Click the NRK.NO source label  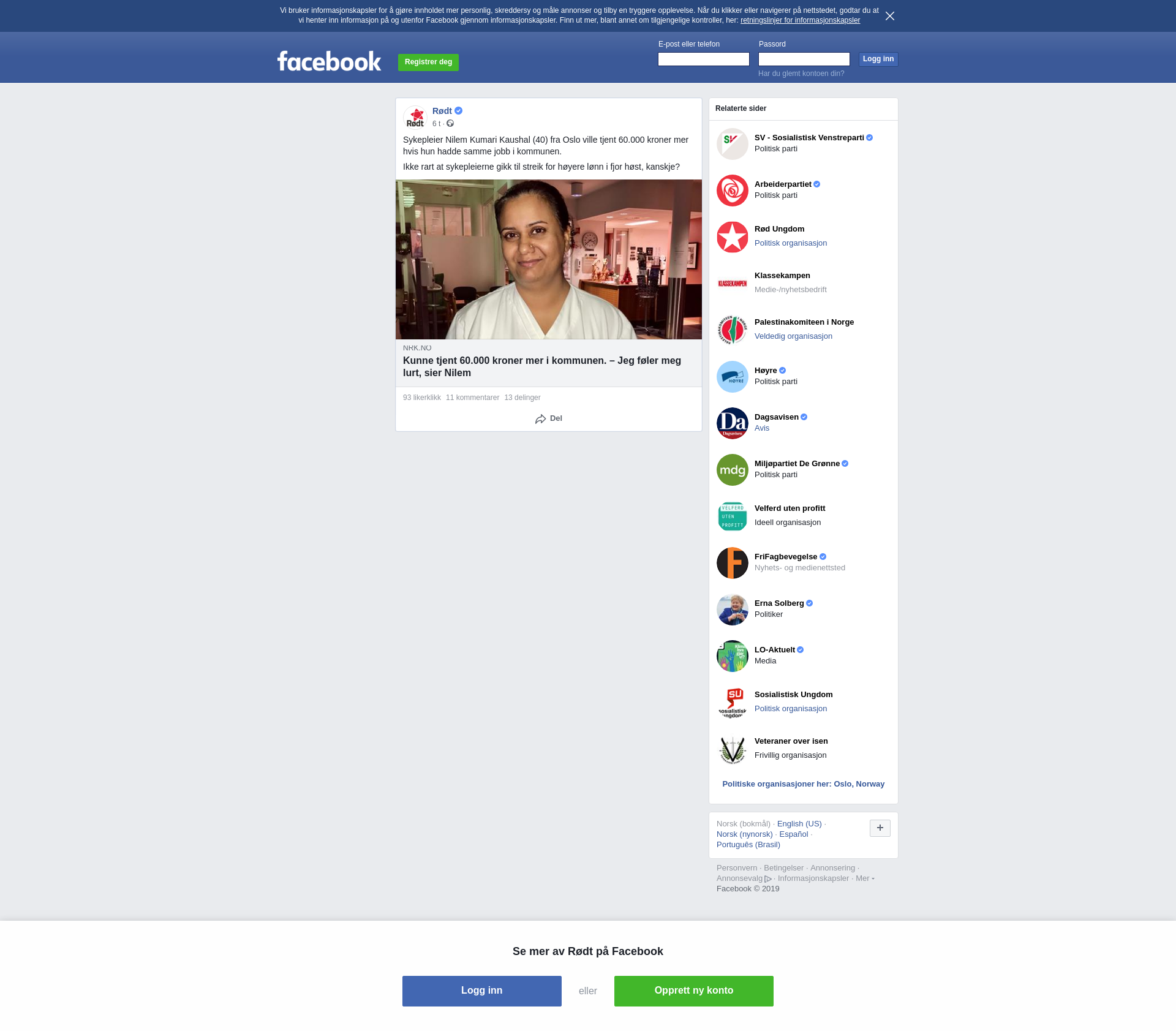click(417, 348)
